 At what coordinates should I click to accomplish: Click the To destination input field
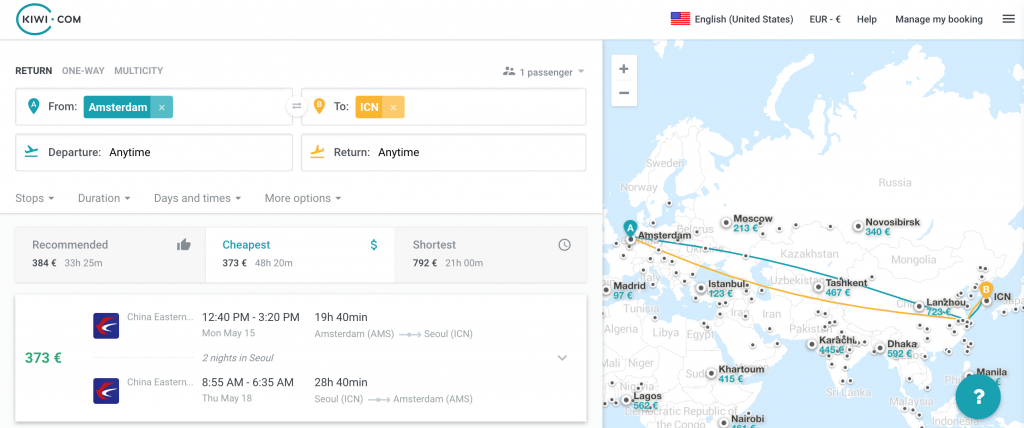coord(443,107)
